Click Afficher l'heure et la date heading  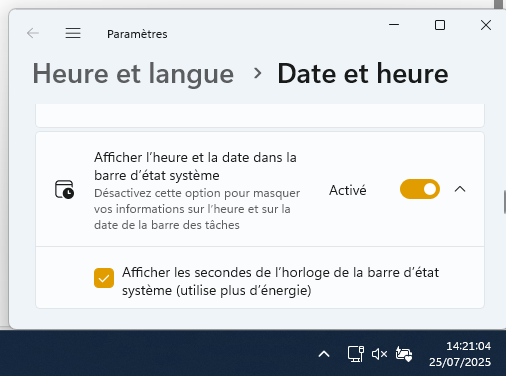195,166
